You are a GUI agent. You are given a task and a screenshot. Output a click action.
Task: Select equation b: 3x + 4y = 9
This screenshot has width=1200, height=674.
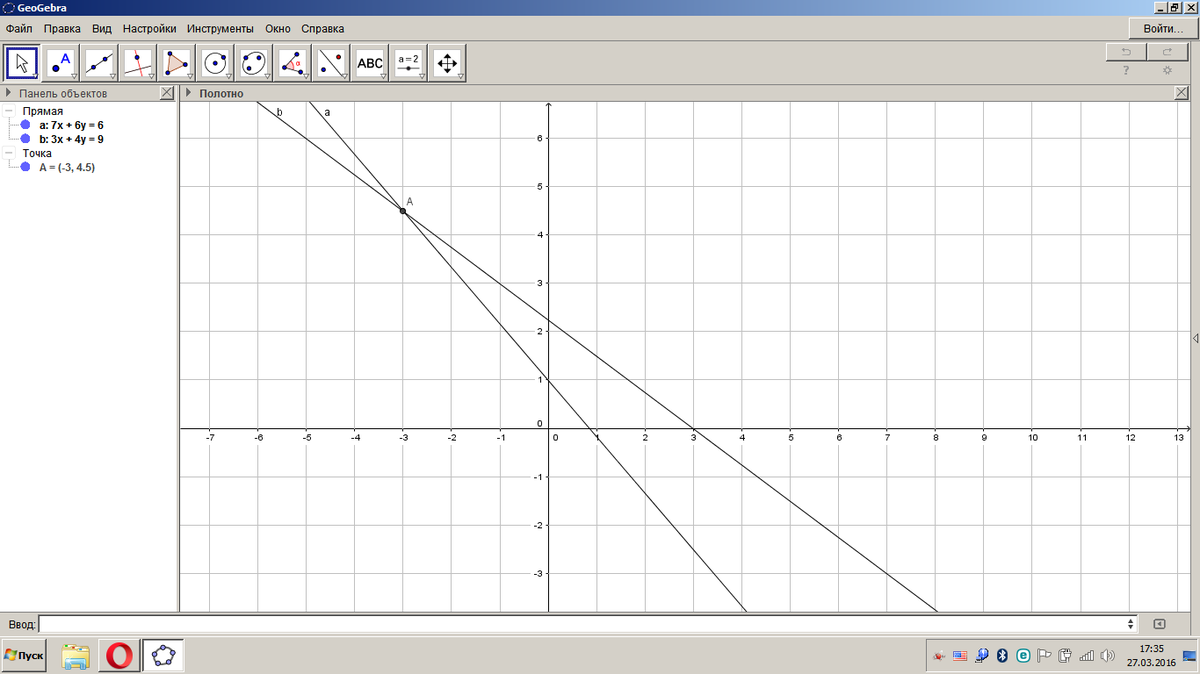71,139
